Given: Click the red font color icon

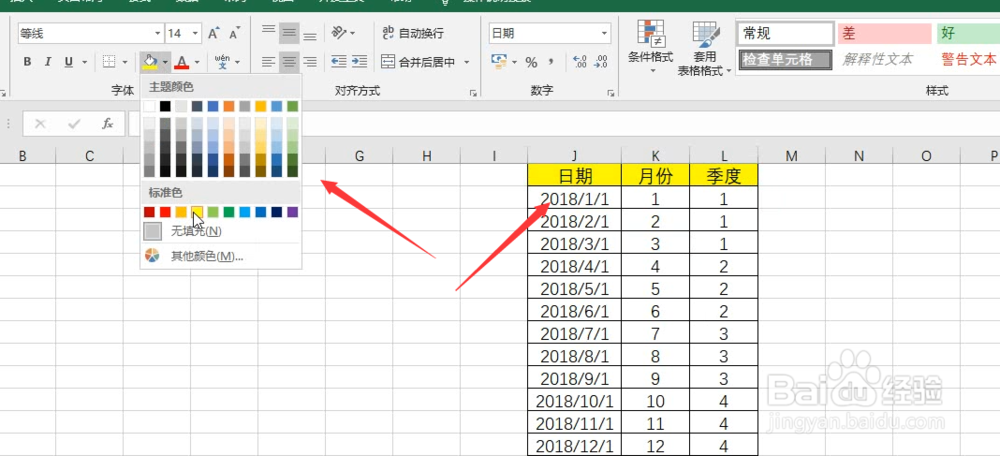Looking at the screenshot, I should pyautogui.click(x=182, y=62).
